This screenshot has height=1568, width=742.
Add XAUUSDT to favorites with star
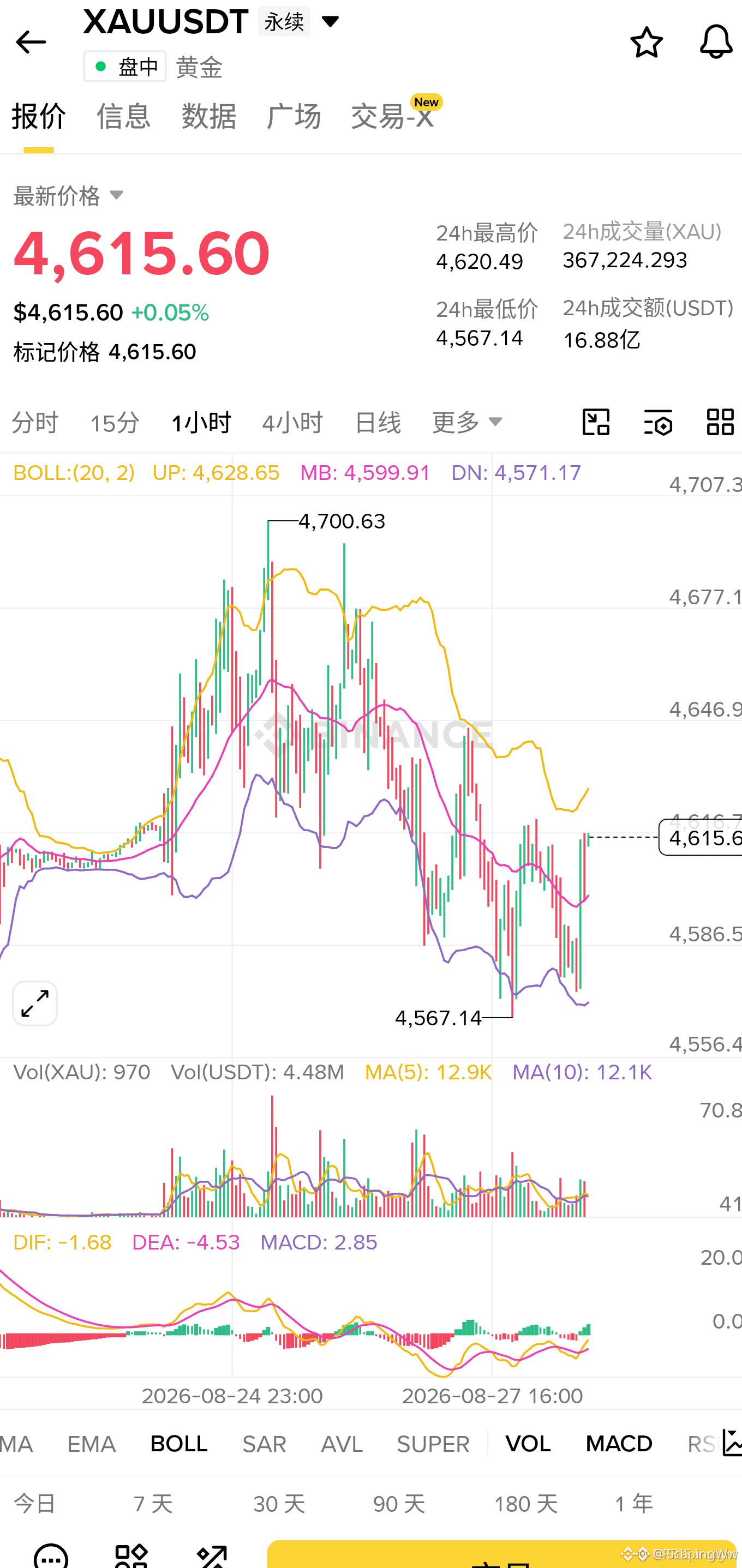647,43
